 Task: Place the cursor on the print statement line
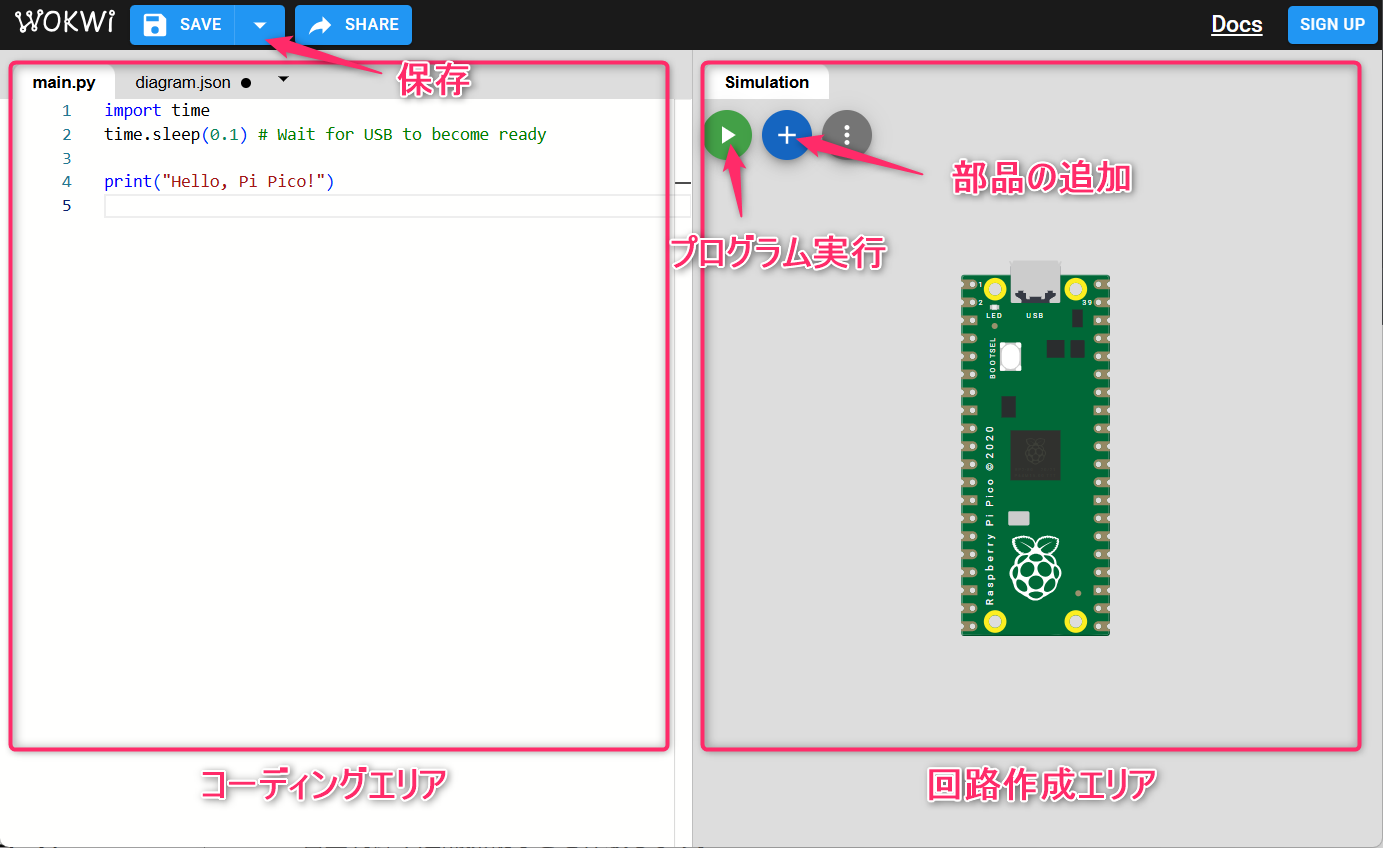click(220, 181)
